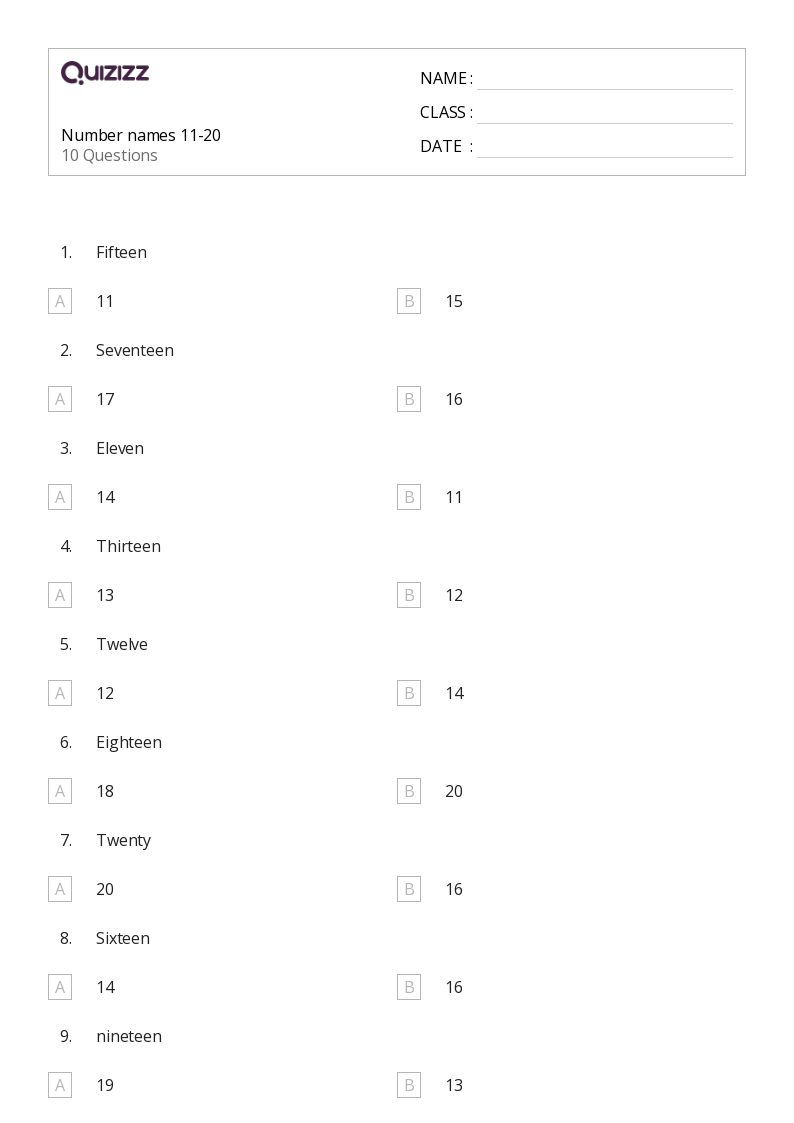This screenshot has height=1123, width=794.
Task: Select option B for Fifteen question
Action: 409,301
